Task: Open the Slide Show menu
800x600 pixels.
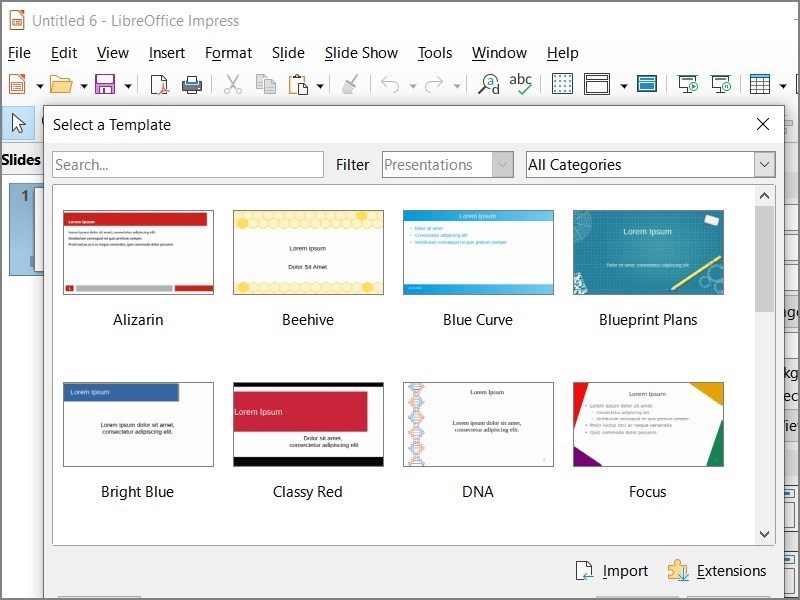Action: 361,53
